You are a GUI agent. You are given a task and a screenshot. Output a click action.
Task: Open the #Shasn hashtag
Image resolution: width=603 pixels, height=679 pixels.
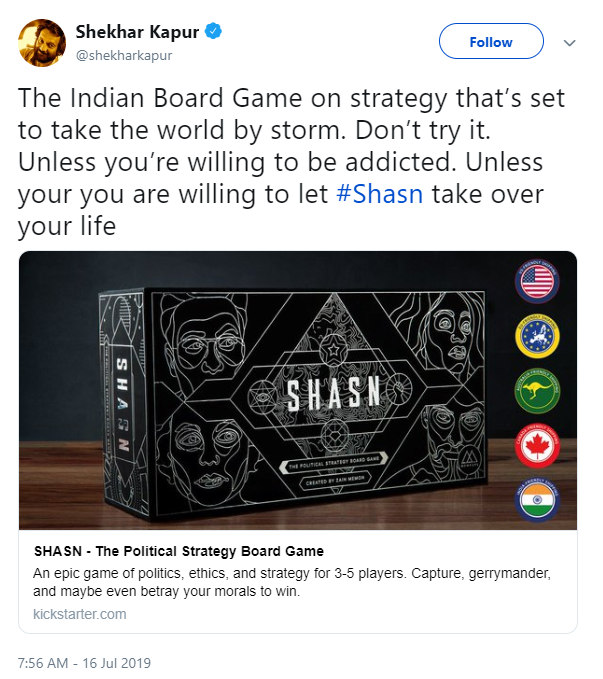(379, 194)
